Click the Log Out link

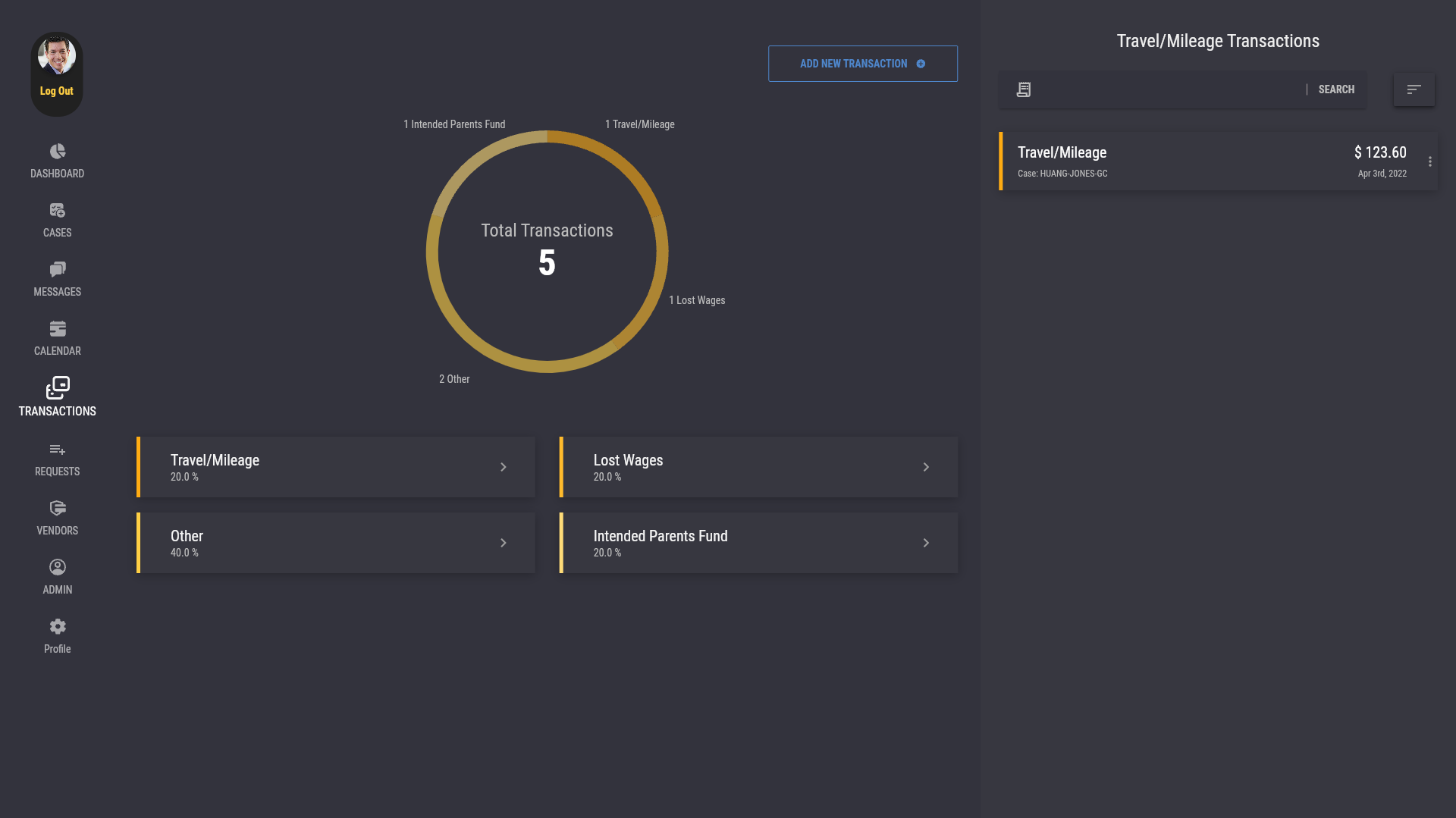click(x=57, y=91)
